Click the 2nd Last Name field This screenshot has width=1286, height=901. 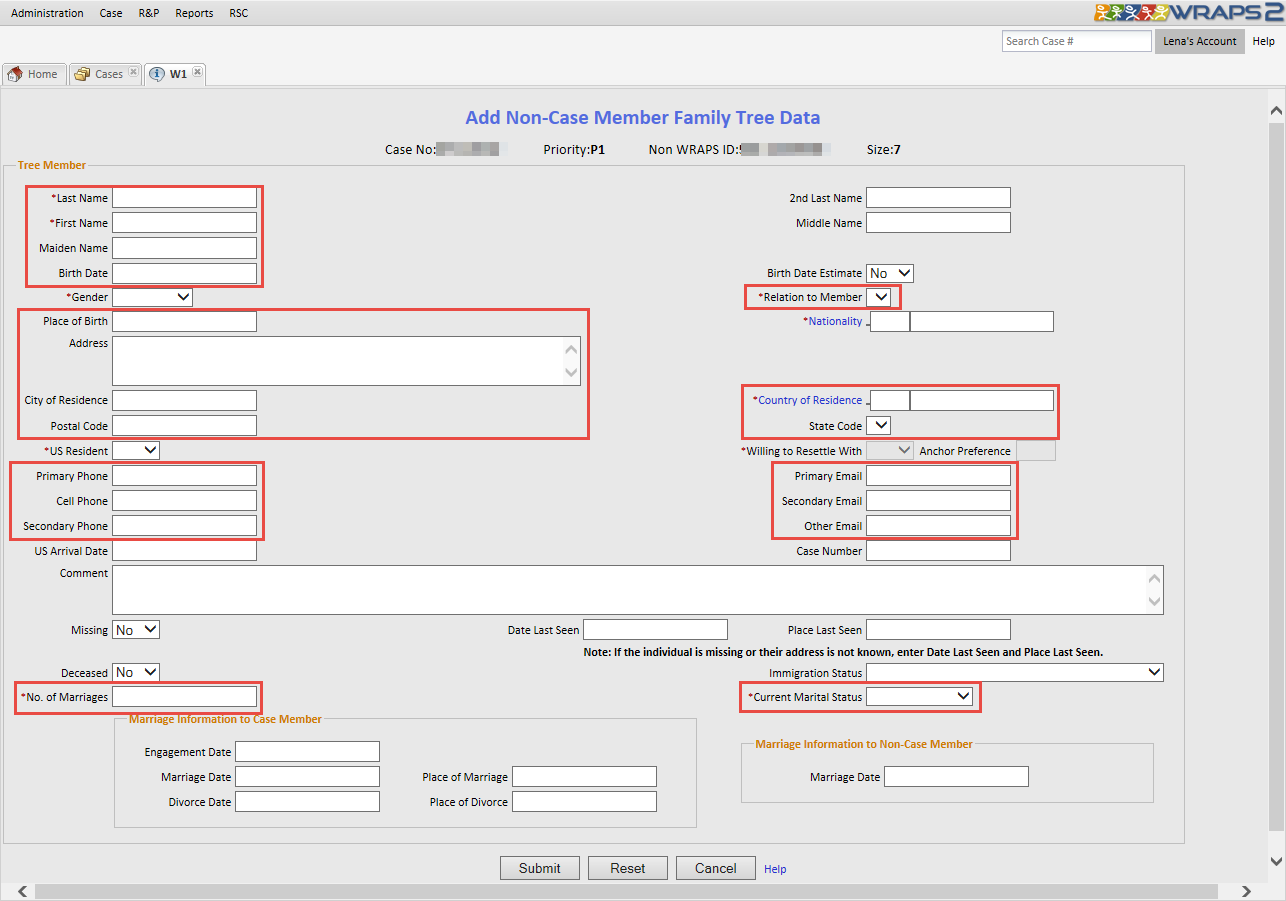938,198
